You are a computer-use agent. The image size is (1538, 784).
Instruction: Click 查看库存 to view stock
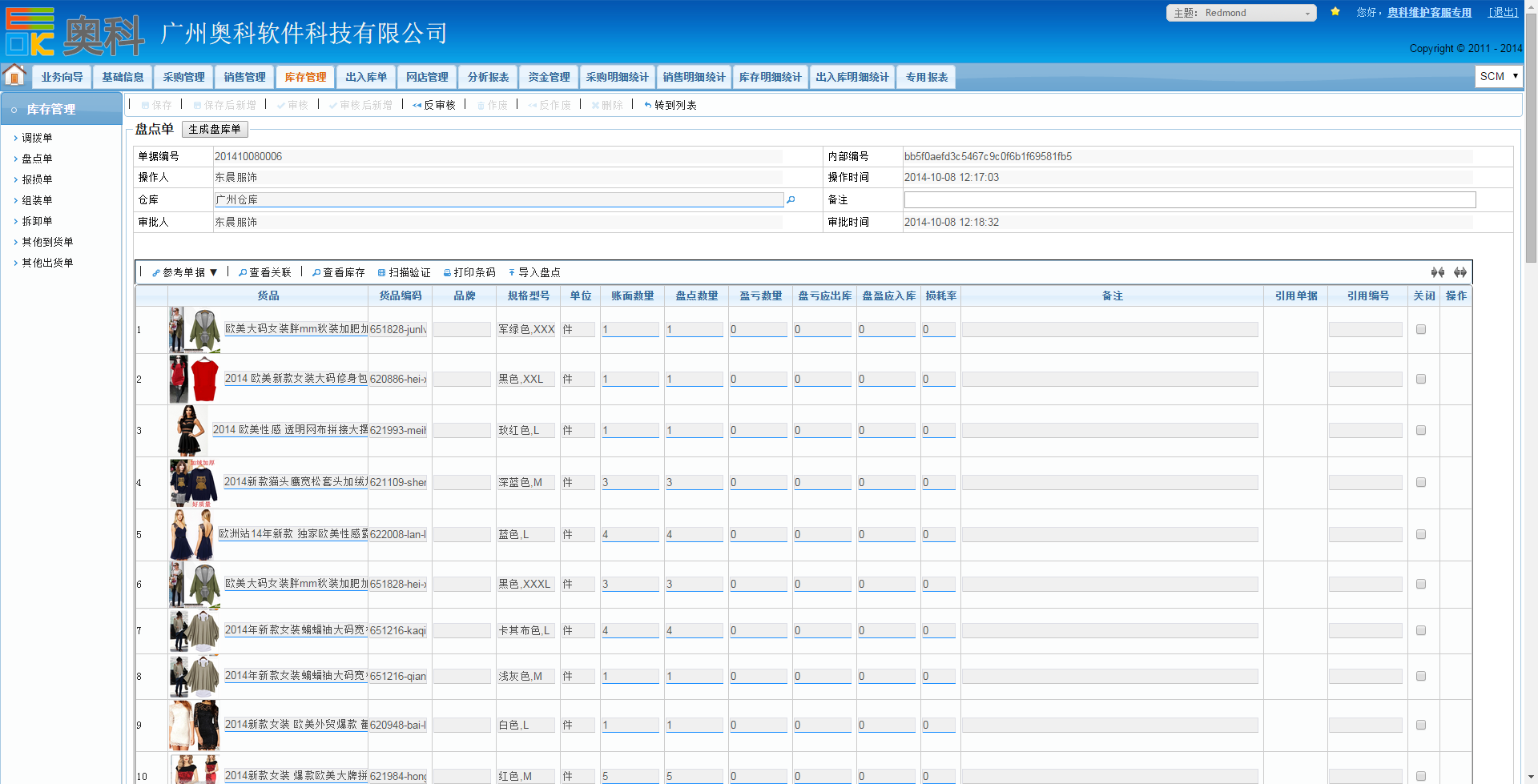[339, 273]
